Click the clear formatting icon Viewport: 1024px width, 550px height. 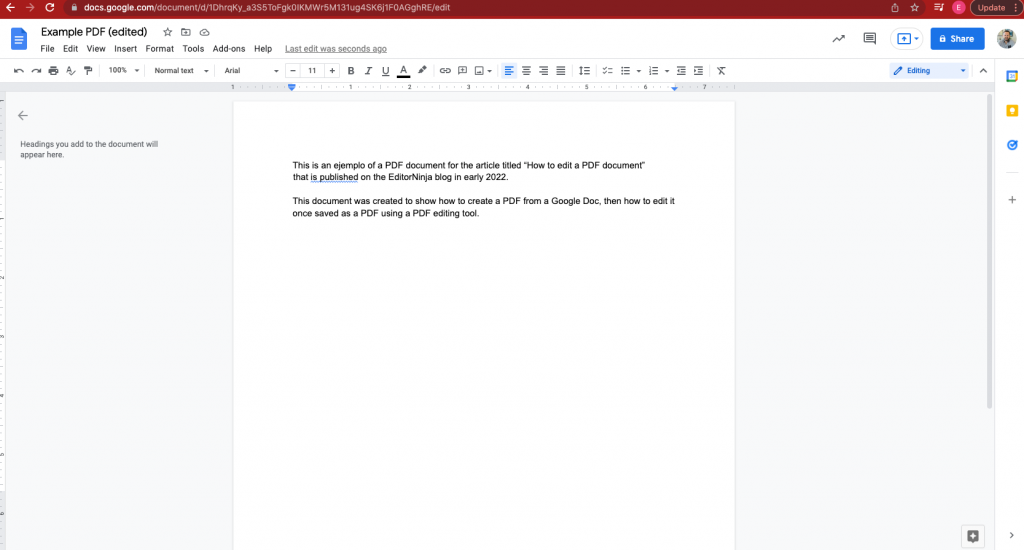click(x=721, y=71)
